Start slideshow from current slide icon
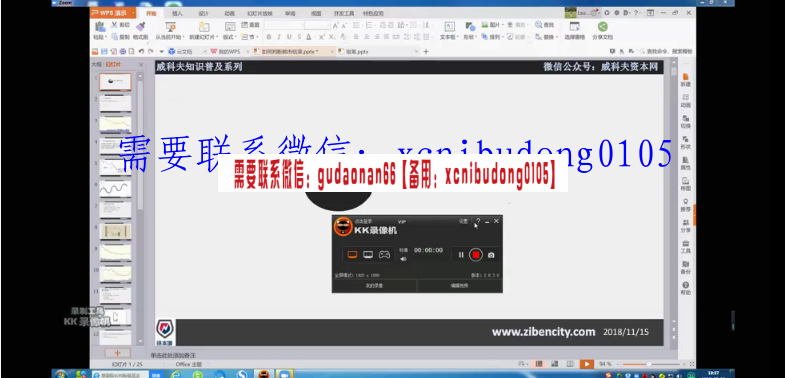Screen dimensions: 785x378 pos(170,27)
